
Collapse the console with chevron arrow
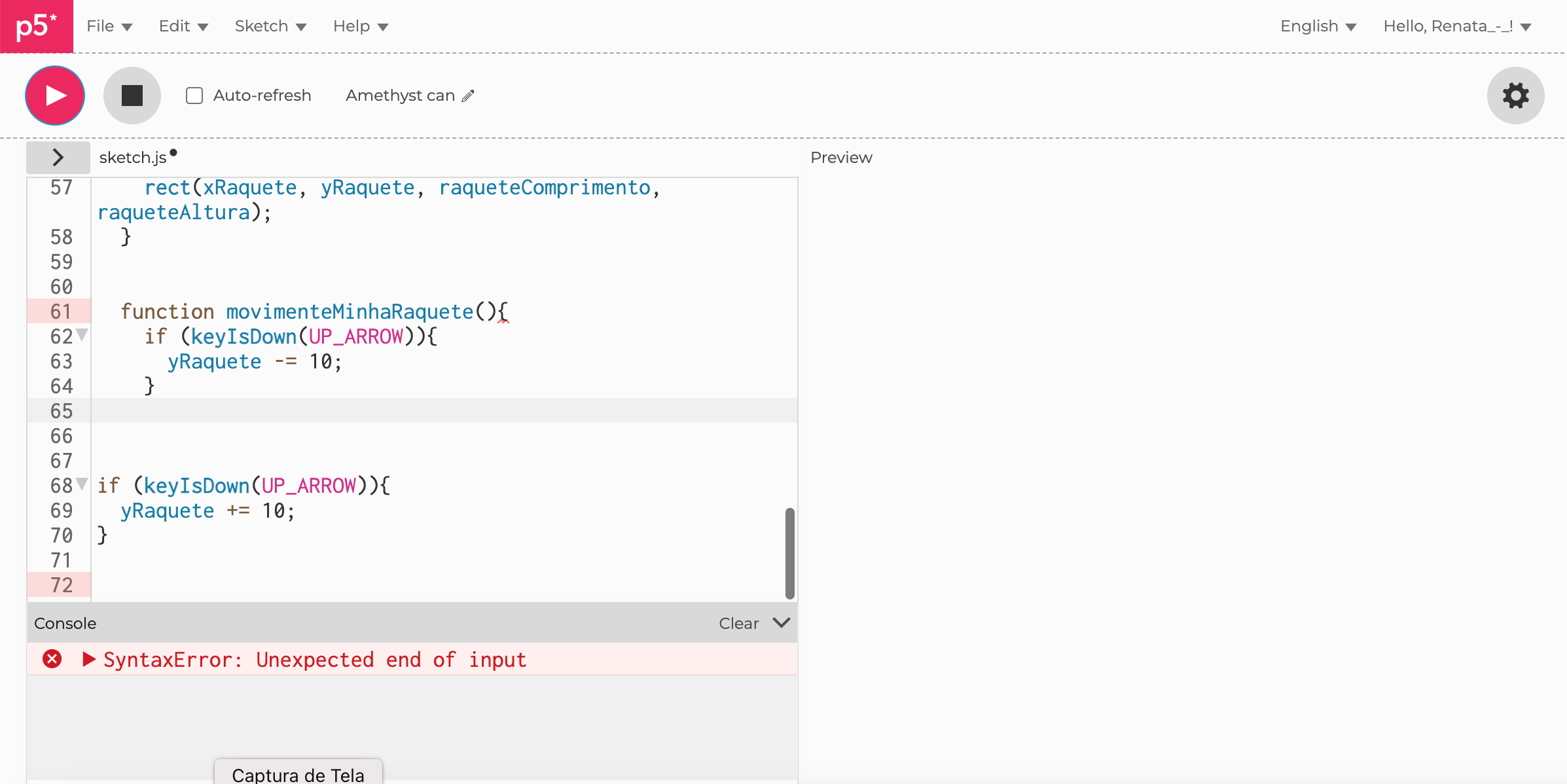click(782, 622)
